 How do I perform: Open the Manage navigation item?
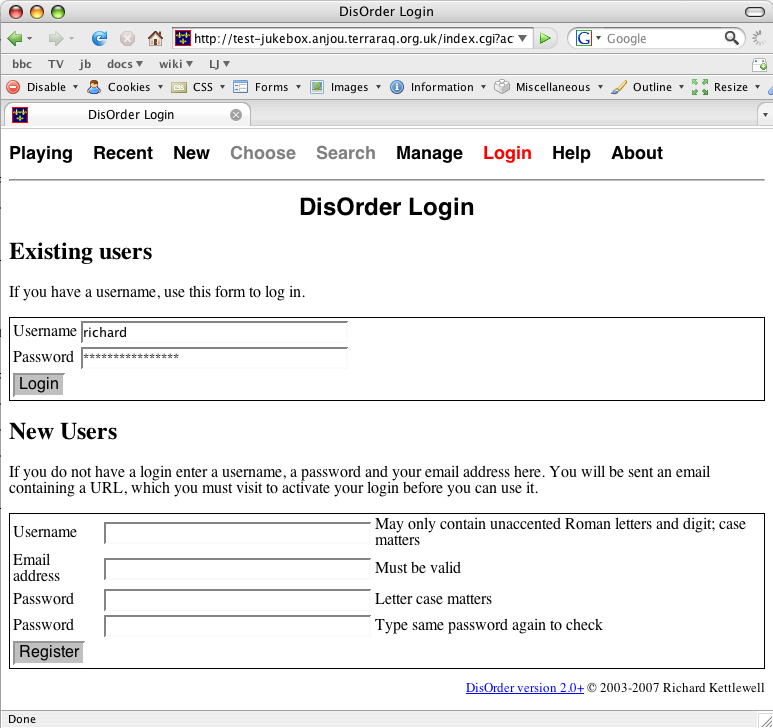coord(429,153)
